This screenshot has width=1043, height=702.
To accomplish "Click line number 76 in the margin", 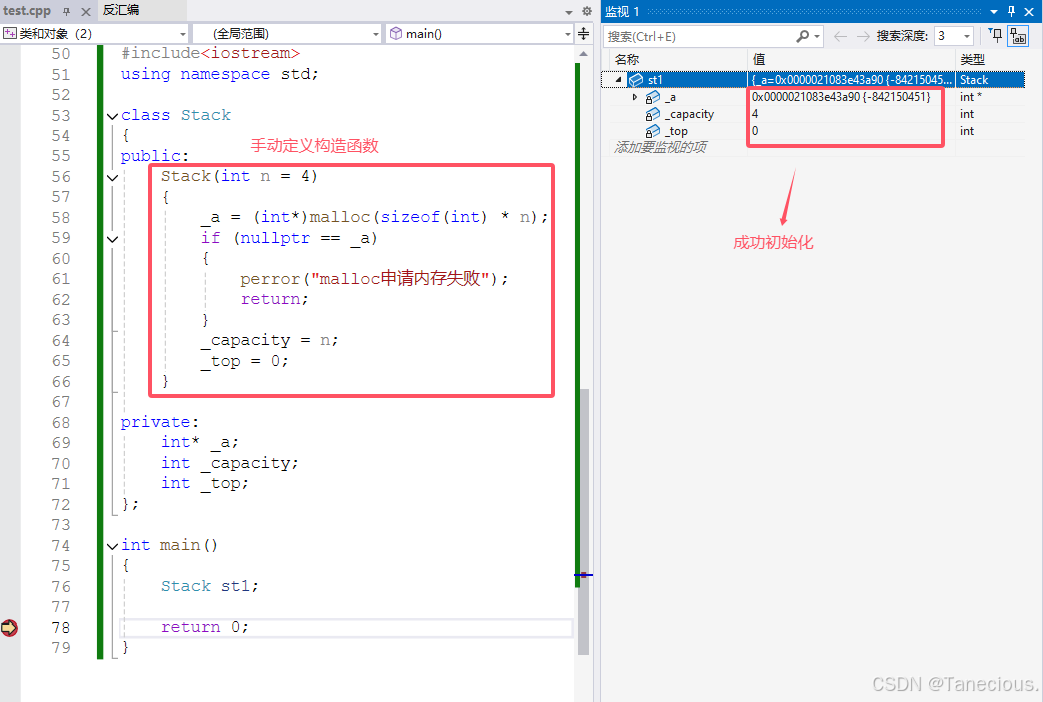I will pos(61,587).
